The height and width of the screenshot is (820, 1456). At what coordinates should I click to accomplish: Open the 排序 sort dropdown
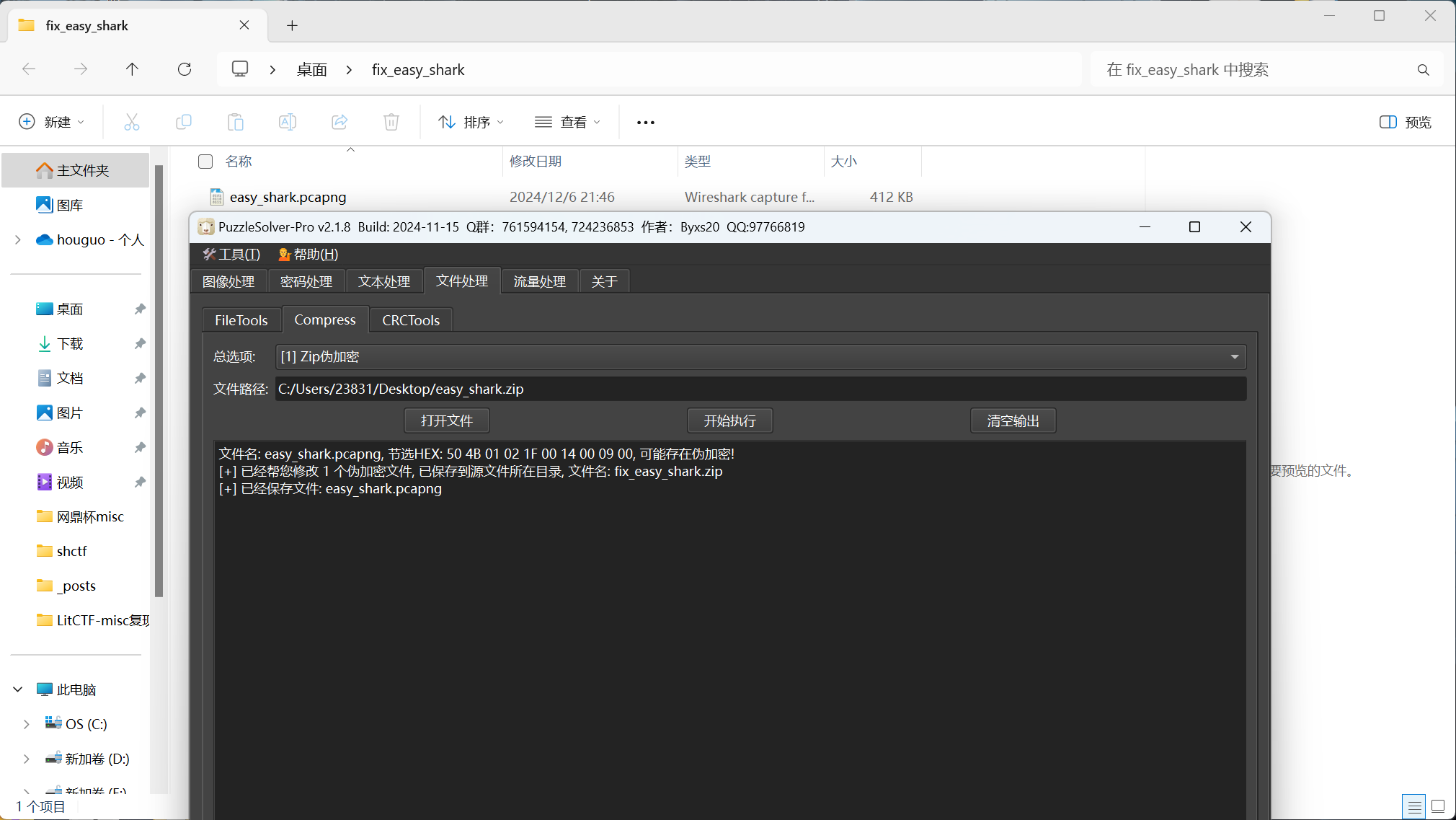point(471,122)
